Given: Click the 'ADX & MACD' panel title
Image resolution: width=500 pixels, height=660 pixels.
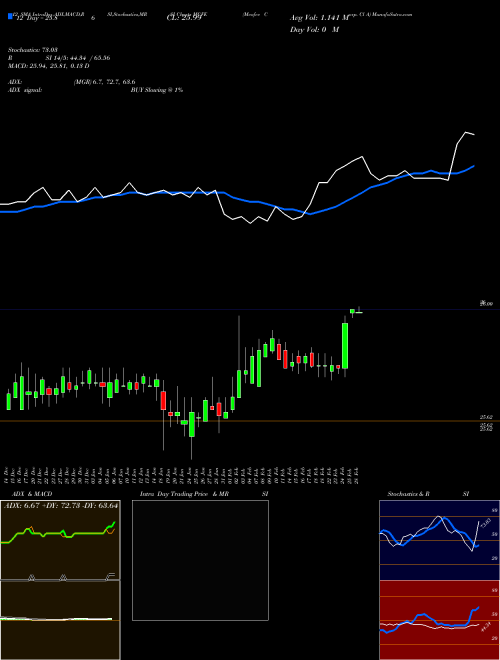Looking at the screenshot, I should (x=32, y=494).
